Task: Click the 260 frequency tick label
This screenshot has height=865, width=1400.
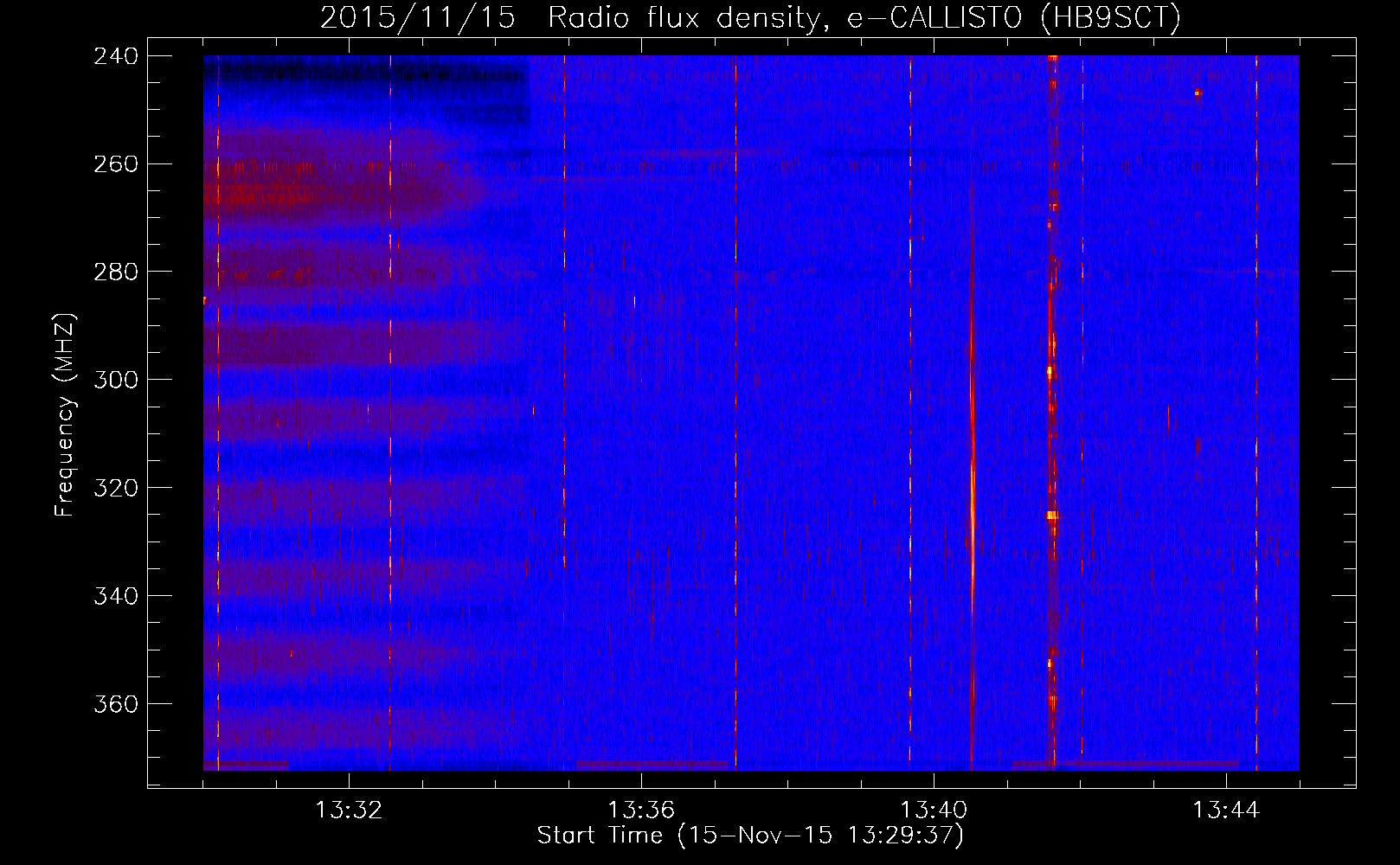Action: tap(116, 164)
